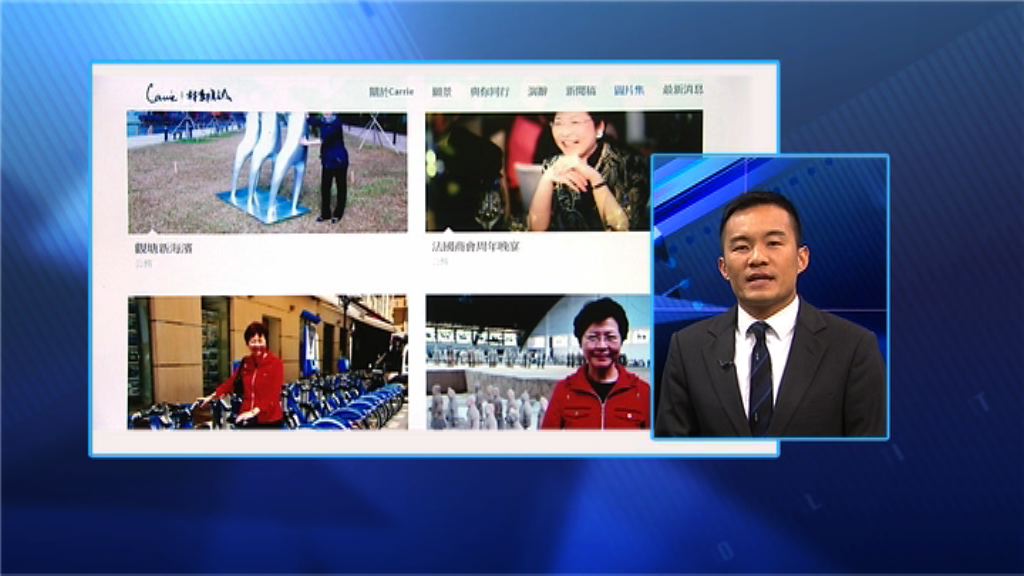Open the 最新消息 latest news link

click(682, 91)
